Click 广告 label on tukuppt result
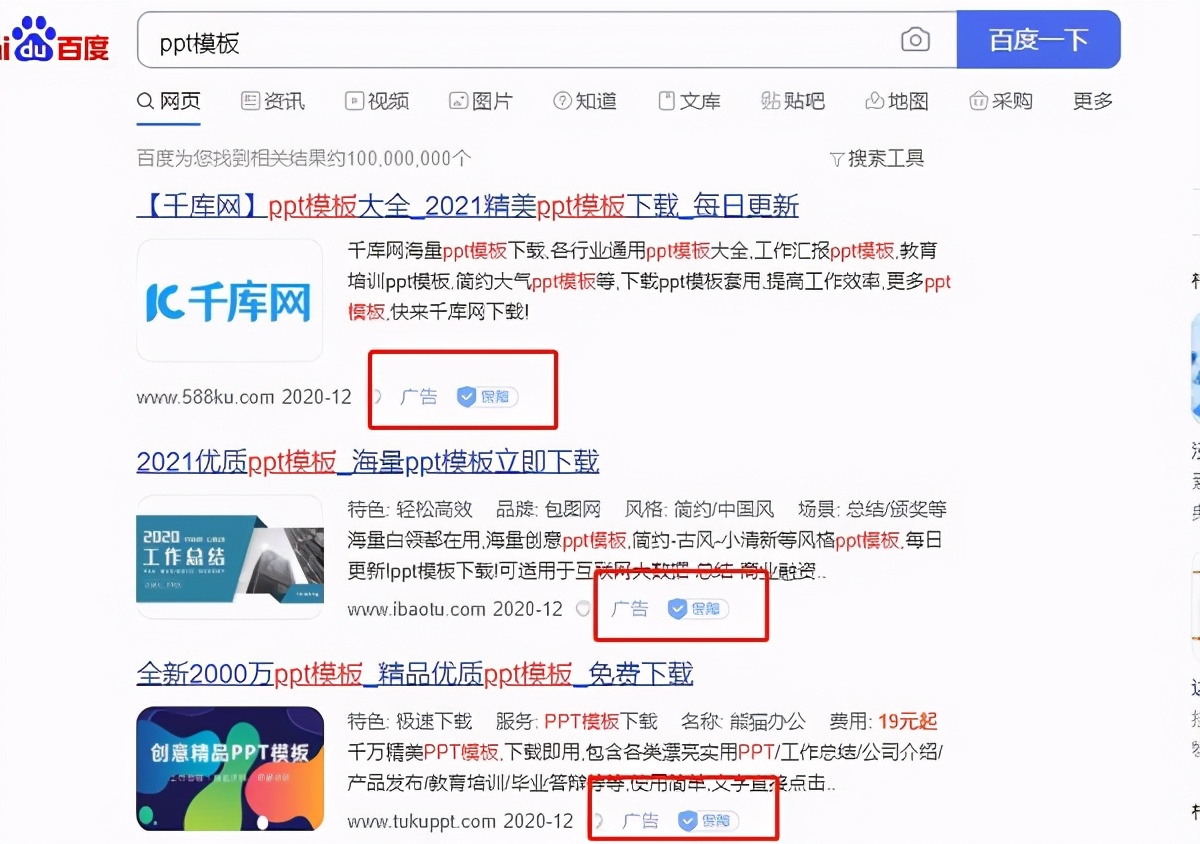This screenshot has width=1200, height=844. [x=641, y=821]
